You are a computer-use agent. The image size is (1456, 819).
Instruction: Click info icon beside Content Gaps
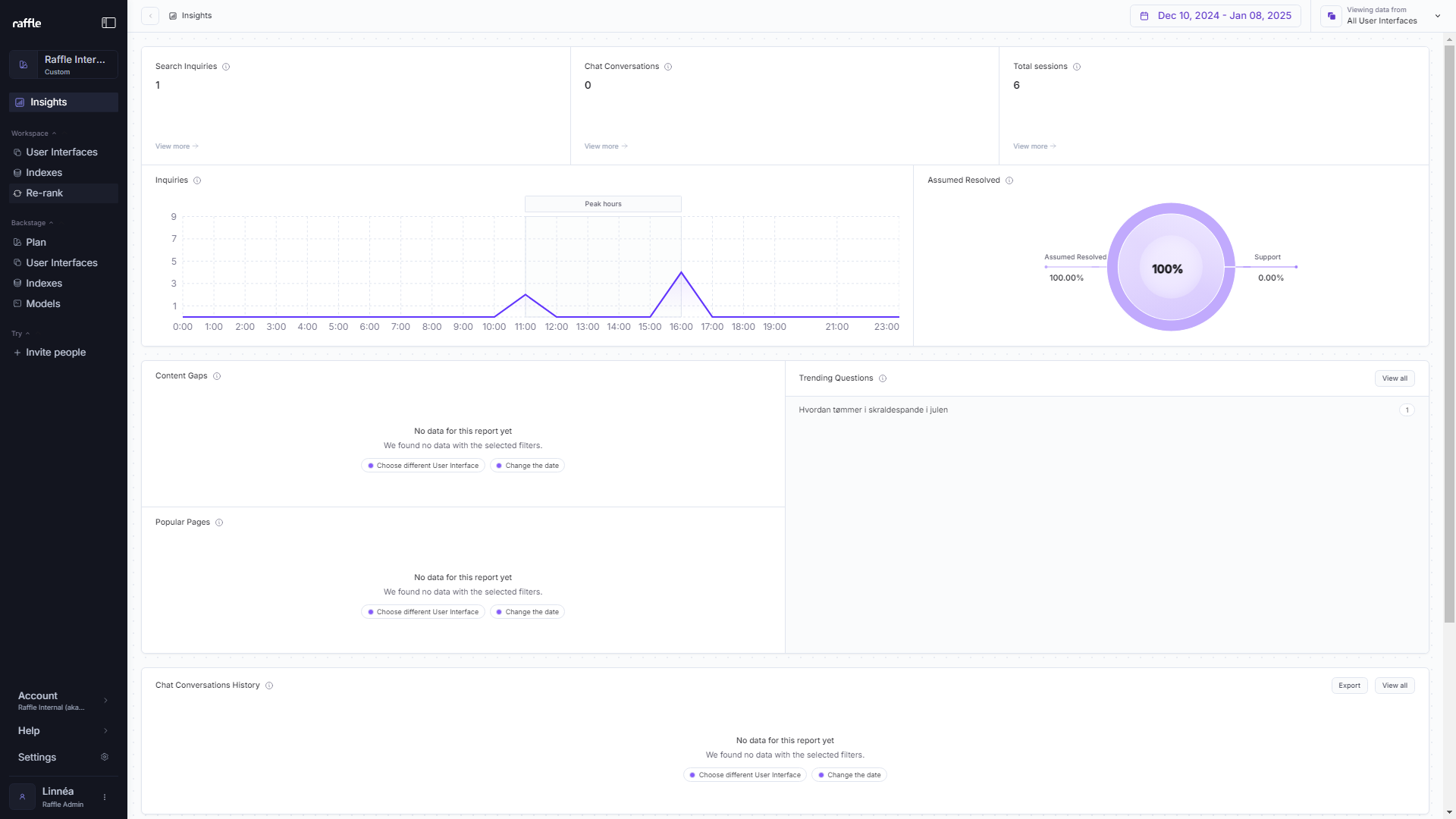tap(217, 376)
